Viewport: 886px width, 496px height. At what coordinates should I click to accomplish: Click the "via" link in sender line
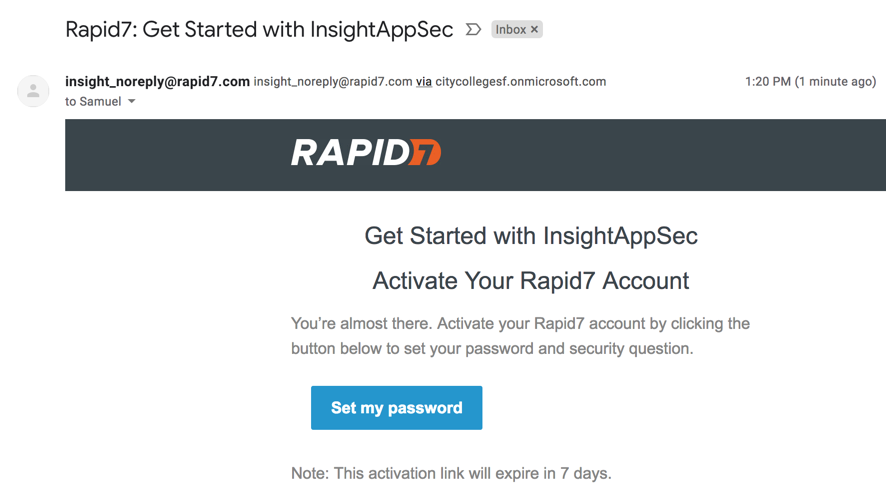click(x=424, y=82)
